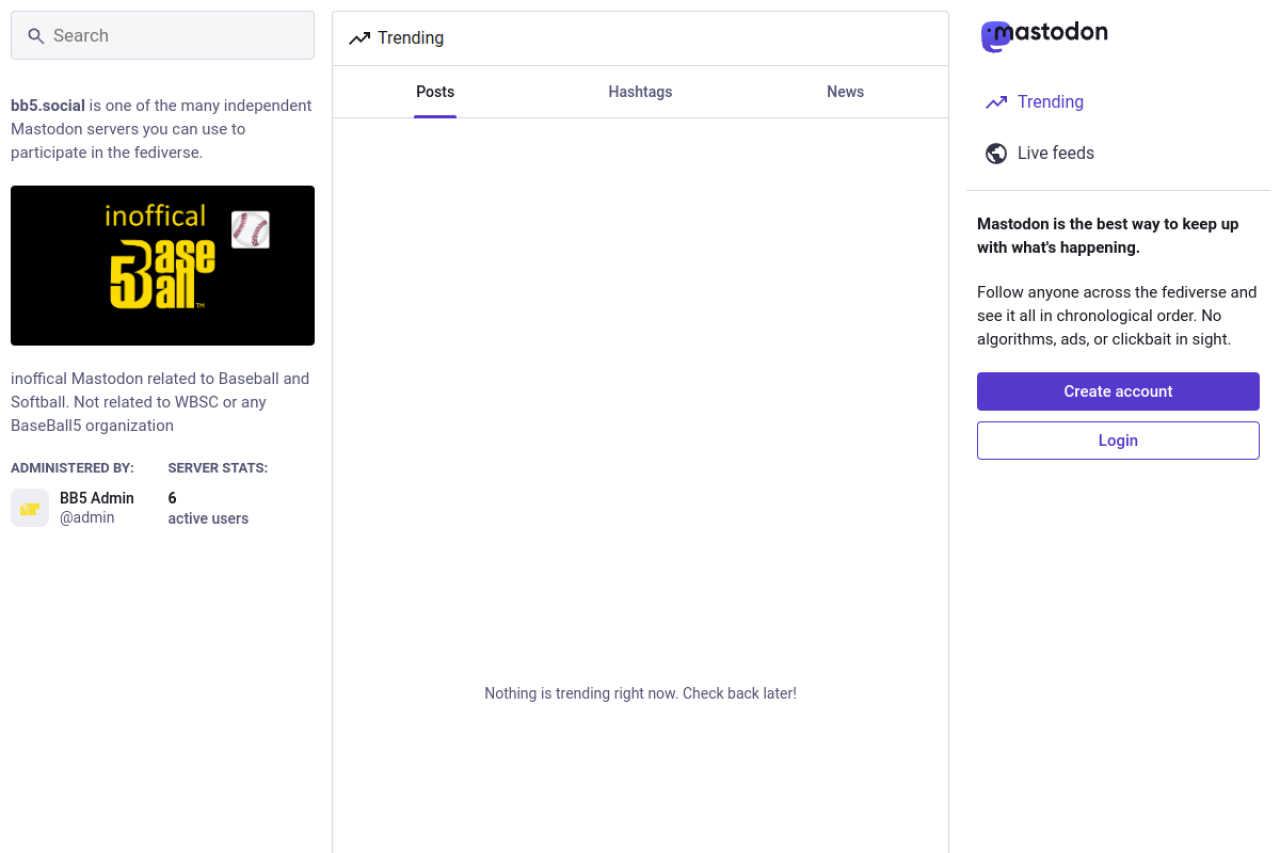The width and height of the screenshot is (1280, 853).
Task: Click the Login button
Action: (1118, 441)
